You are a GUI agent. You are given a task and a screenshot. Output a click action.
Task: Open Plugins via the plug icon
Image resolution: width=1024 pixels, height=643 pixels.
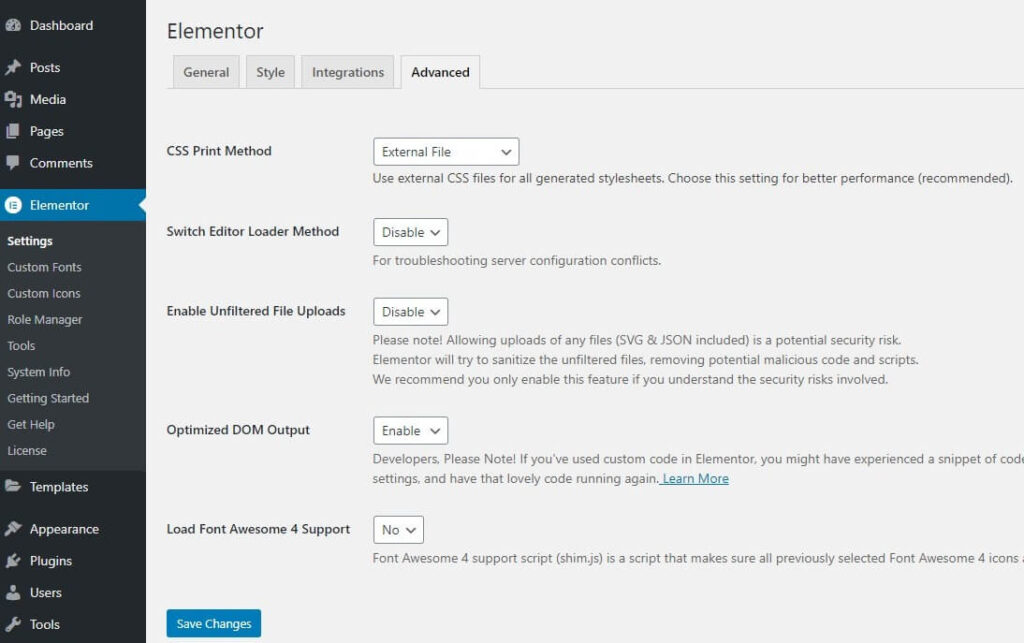tap(14, 560)
